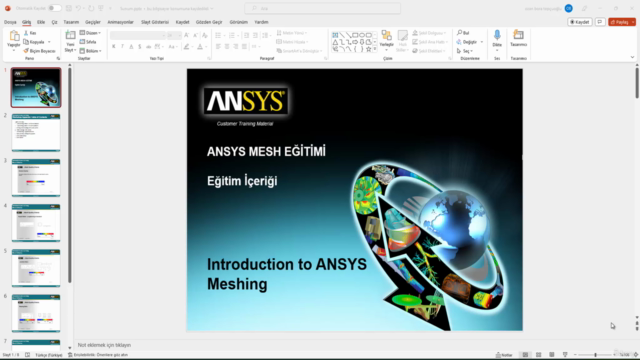Screen dimensions: 640x360
Task: Open the Pano clipboard dialog launcher
Action: pos(58,59)
